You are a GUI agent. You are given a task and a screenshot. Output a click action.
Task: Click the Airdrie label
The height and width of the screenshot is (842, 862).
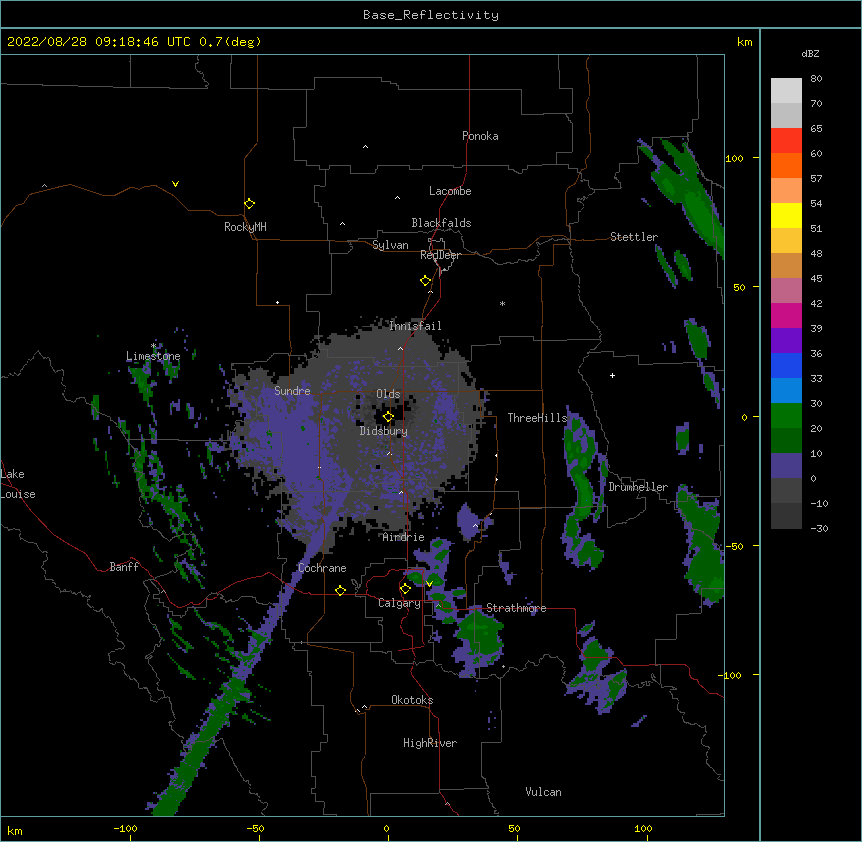pos(404,537)
